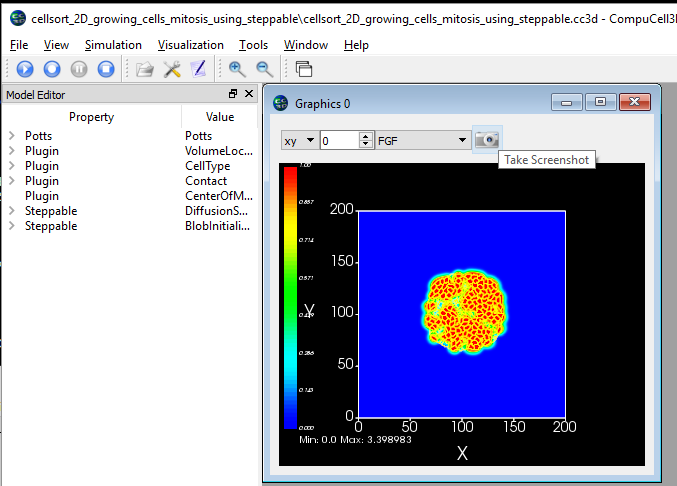Click the CompuCell3D icon in the Graphics 0 title

coord(281,103)
